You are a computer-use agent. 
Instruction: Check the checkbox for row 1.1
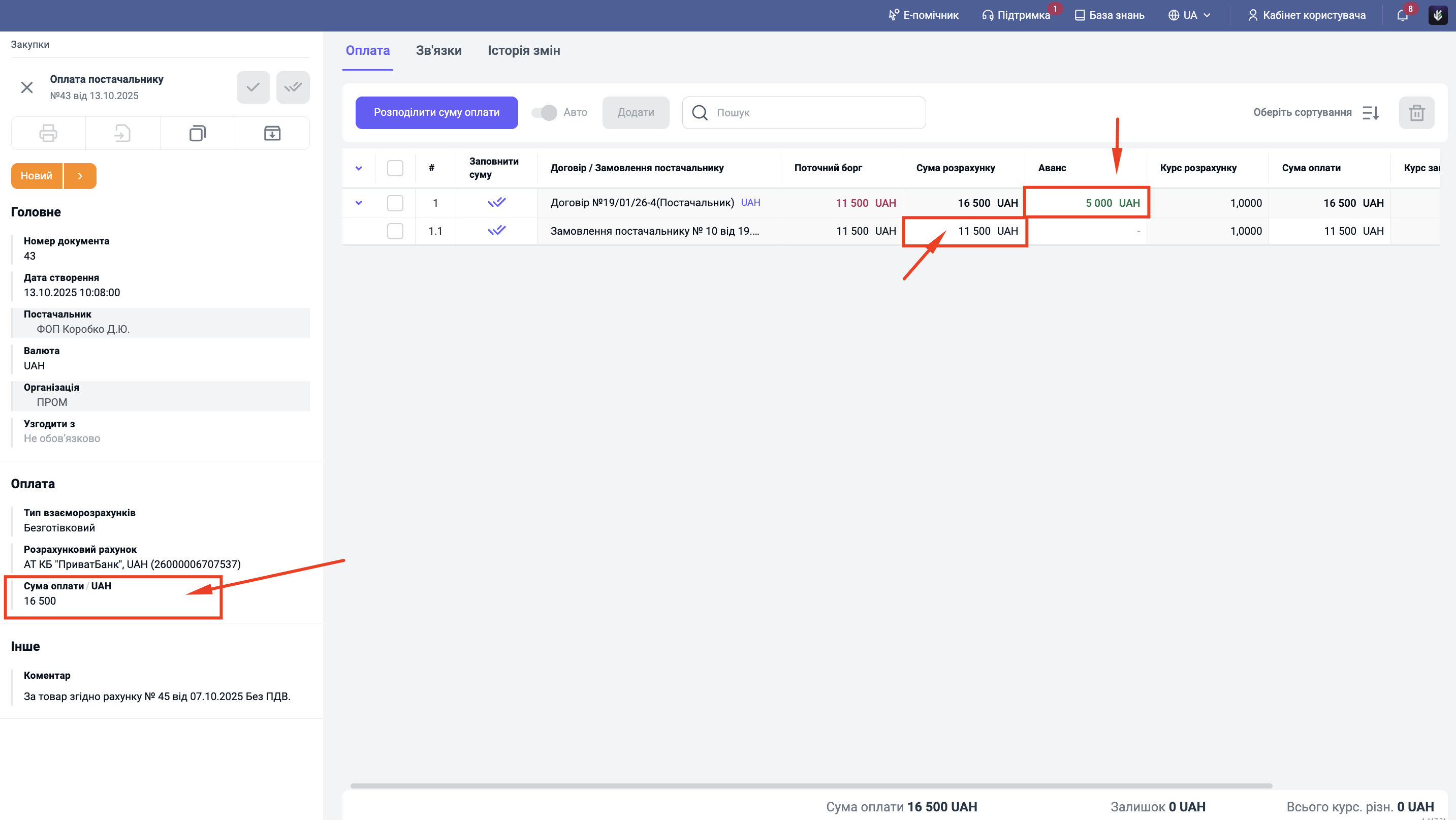pos(395,231)
